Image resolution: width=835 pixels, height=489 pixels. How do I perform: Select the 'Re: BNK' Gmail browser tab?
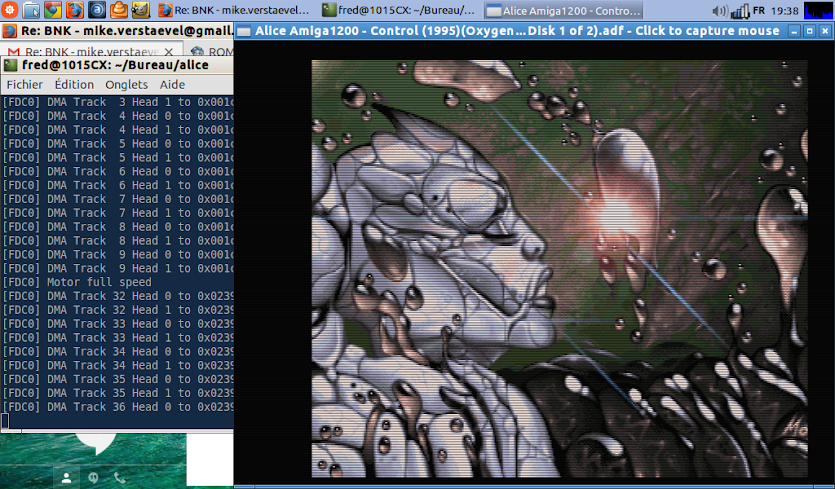coord(92,51)
